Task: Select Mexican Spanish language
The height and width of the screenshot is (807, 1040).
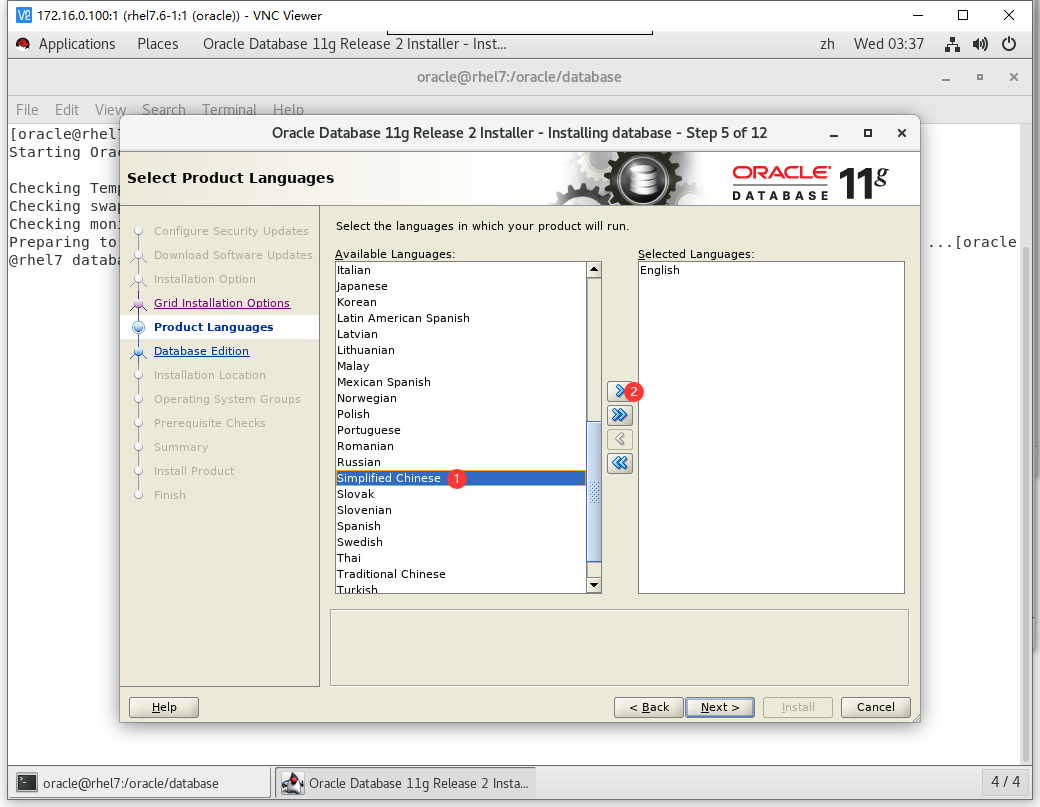Action: tap(460, 382)
